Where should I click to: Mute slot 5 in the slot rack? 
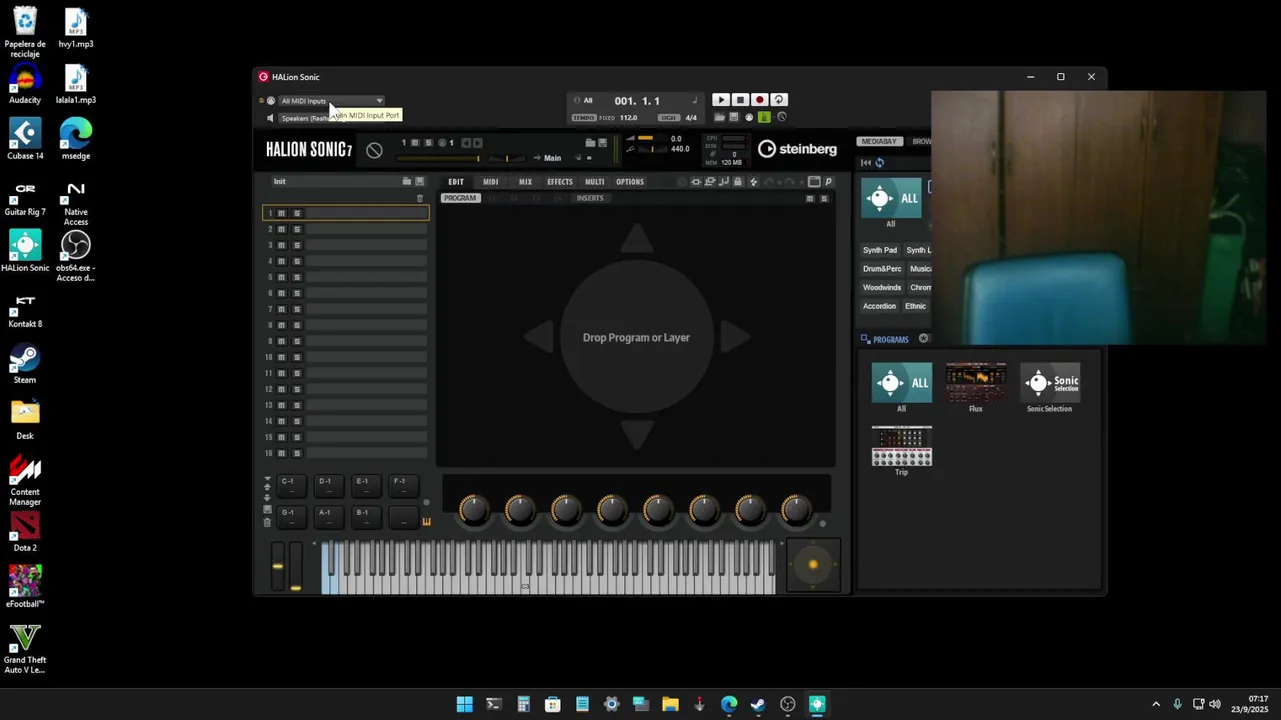pyautogui.click(x=282, y=277)
